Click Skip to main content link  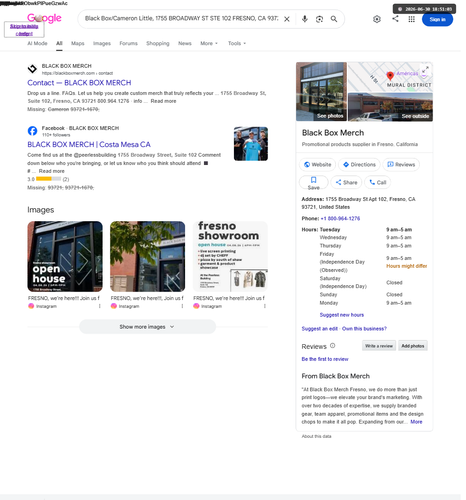click(x=24, y=30)
